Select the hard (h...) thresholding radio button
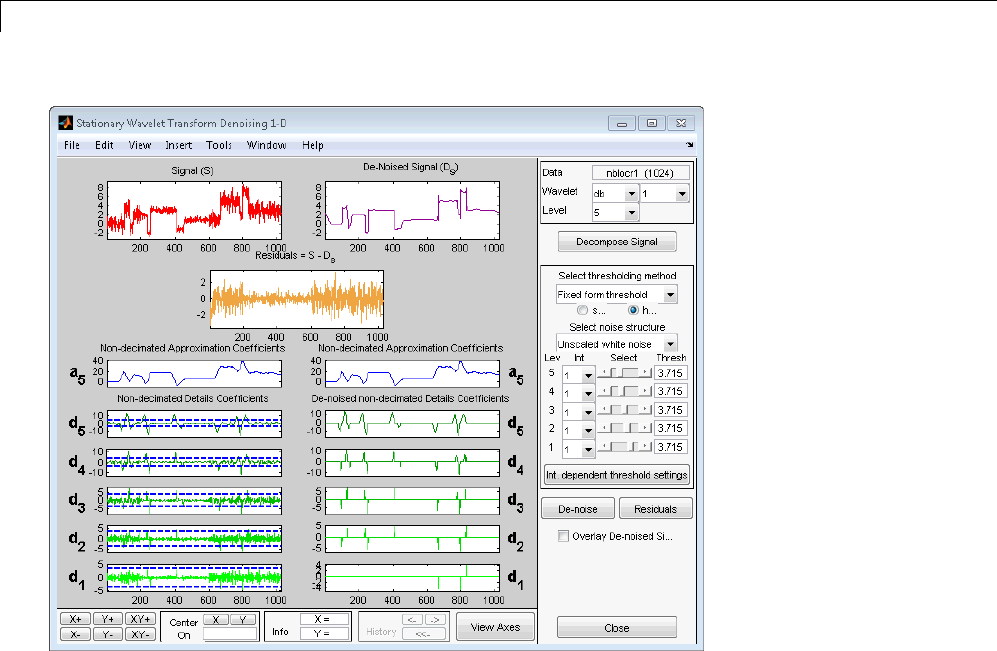Image resolution: width=997 pixels, height=651 pixels. (x=633, y=311)
